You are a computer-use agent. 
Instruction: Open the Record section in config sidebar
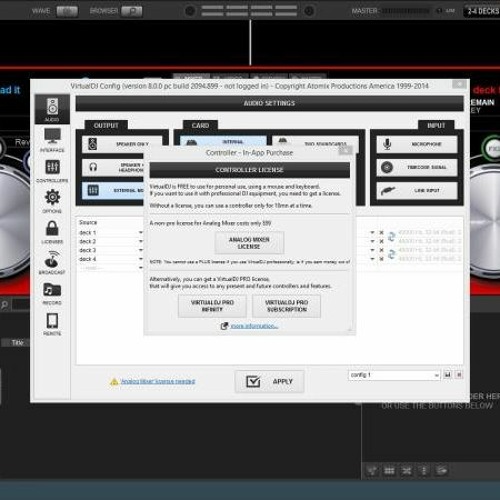[x=52, y=293]
